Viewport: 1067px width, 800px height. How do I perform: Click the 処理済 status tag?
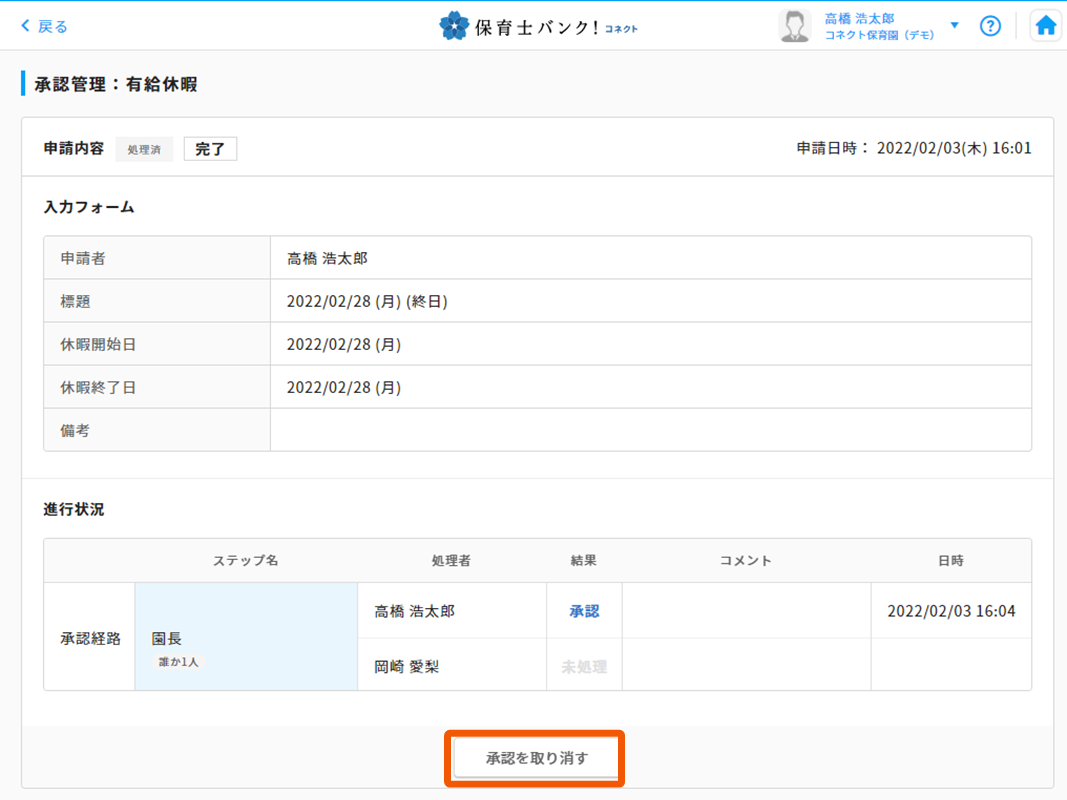point(144,150)
